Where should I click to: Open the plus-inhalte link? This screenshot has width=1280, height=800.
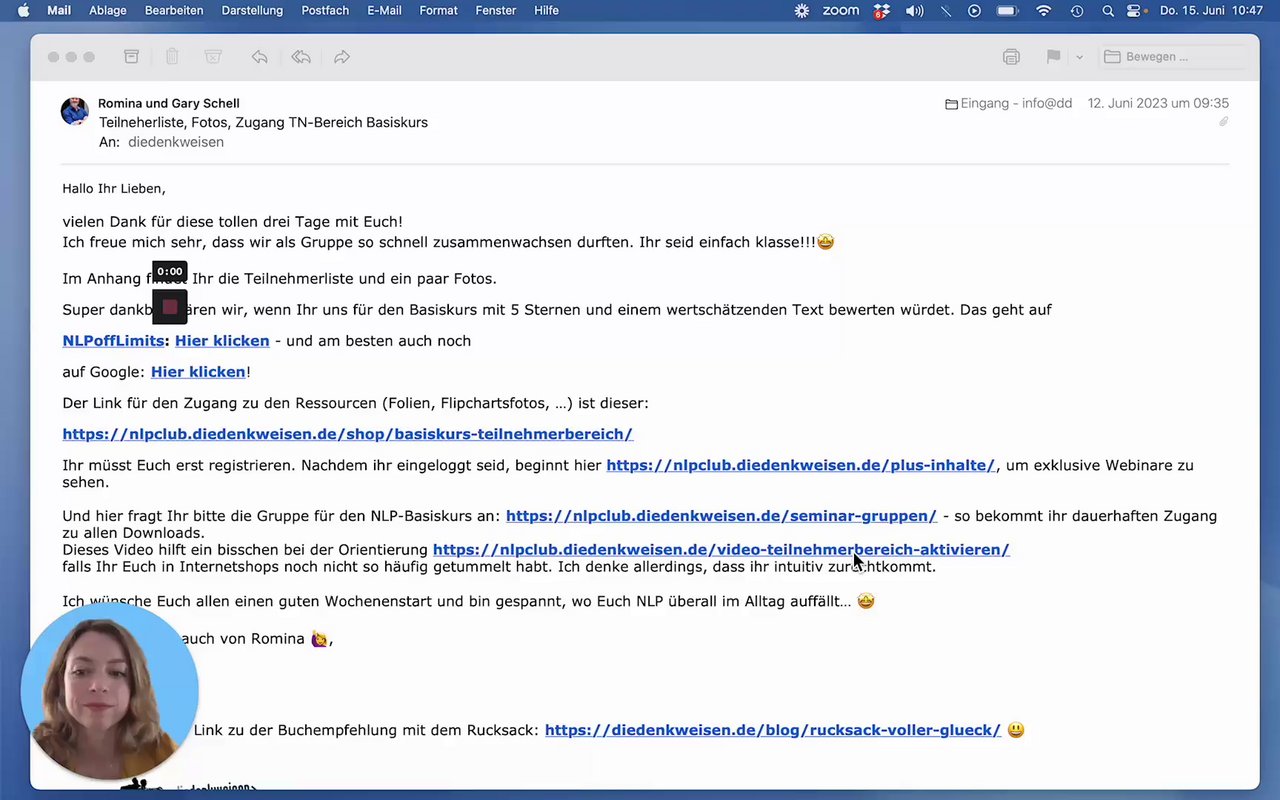click(801, 465)
